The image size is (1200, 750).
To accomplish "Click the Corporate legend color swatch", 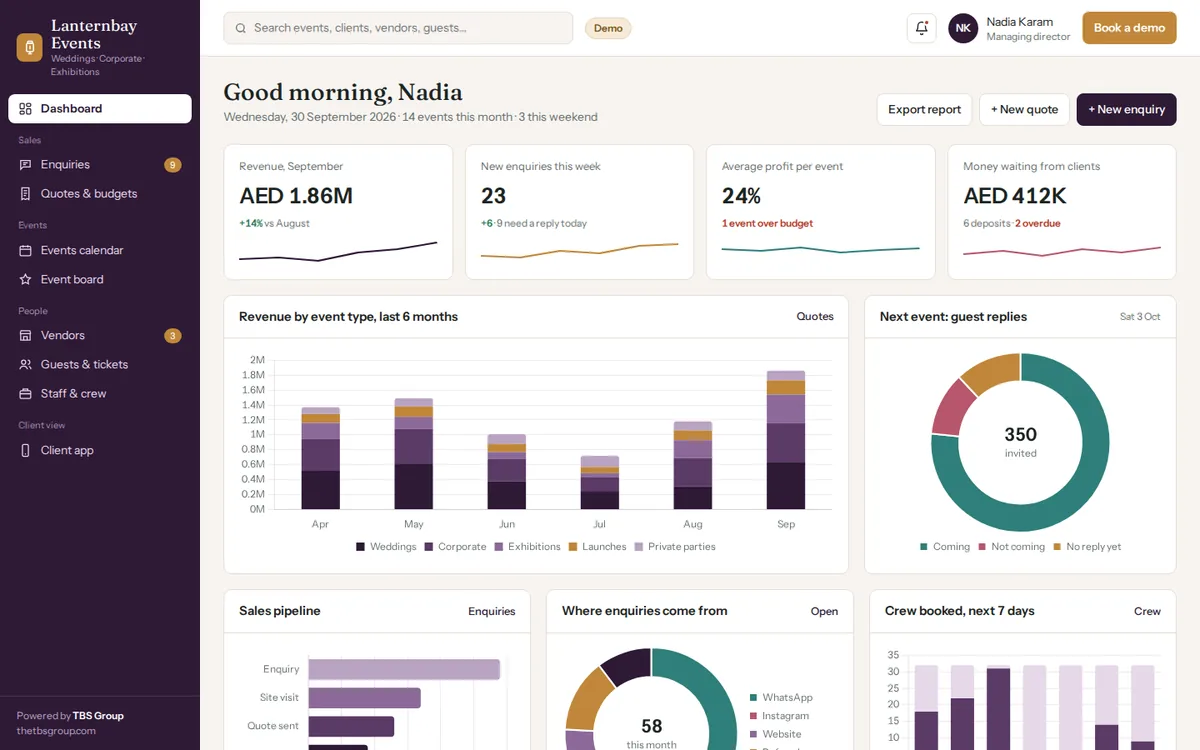I will 429,547.
